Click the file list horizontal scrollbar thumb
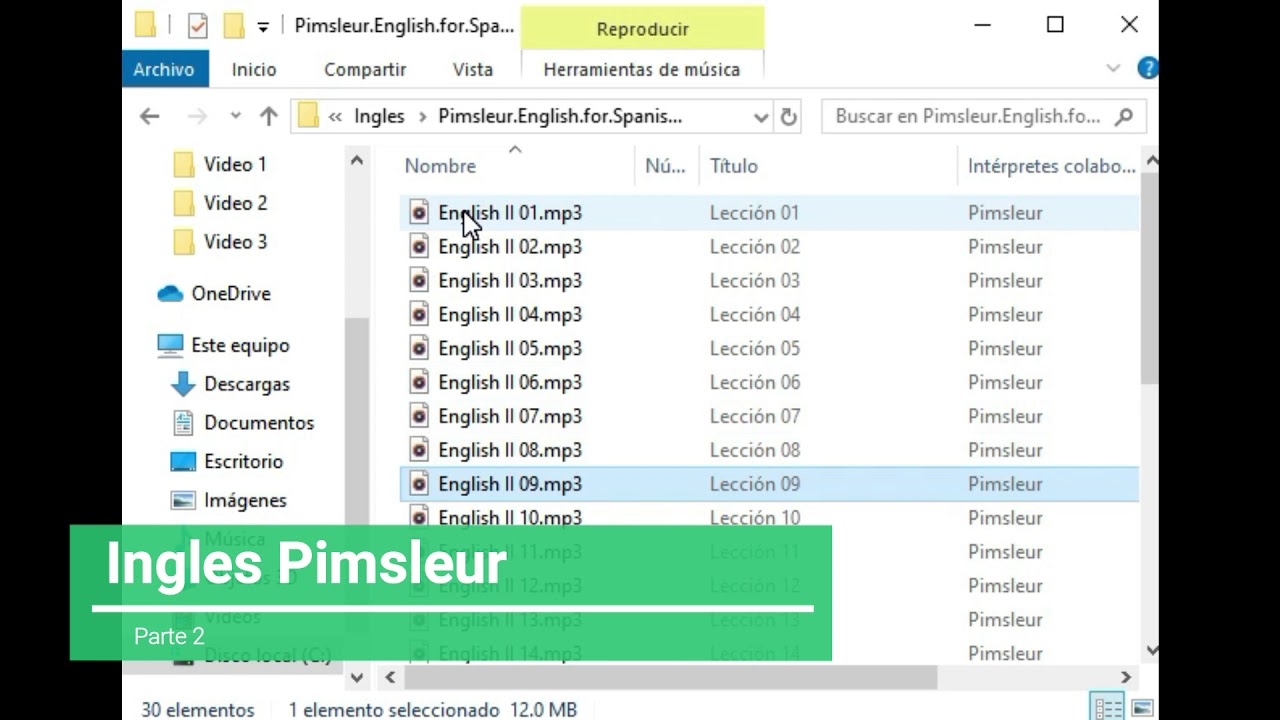Image resolution: width=1280 pixels, height=720 pixels. click(x=669, y=677)
